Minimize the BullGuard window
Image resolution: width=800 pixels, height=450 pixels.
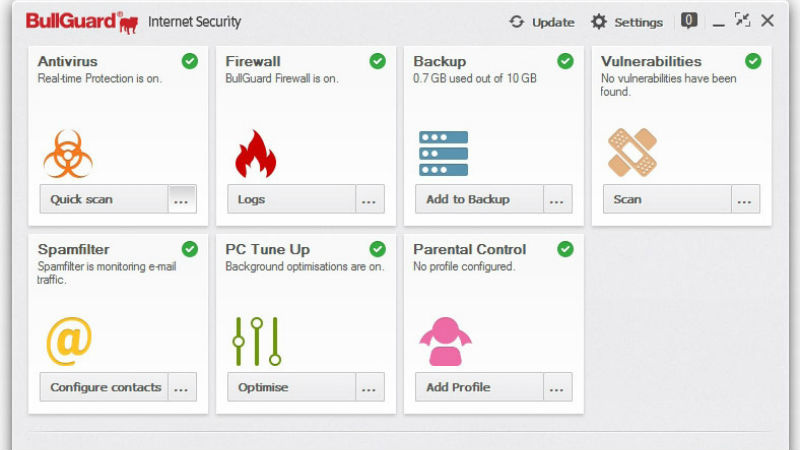point(719,24)
